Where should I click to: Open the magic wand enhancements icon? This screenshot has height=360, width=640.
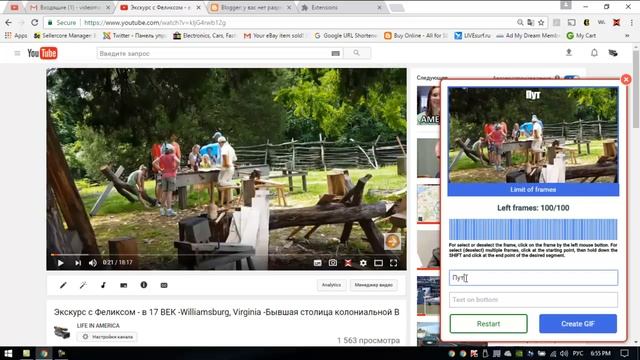coord(83,285)
